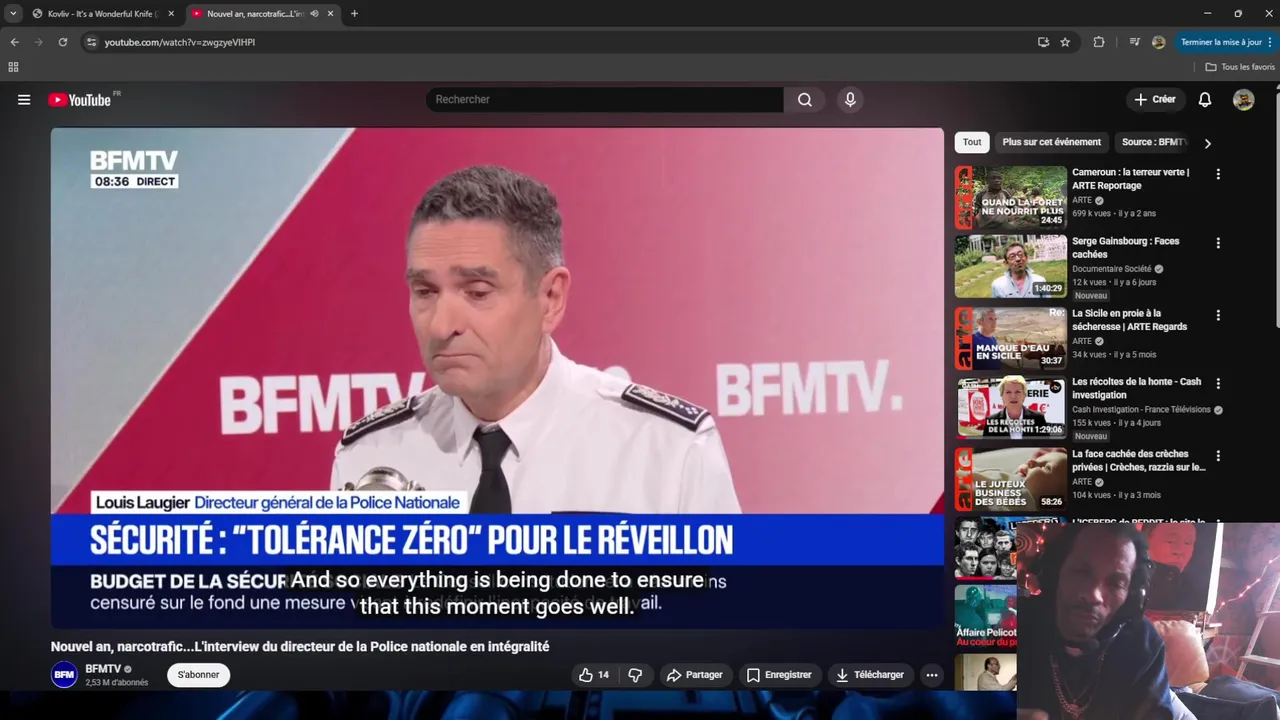Start voice search with the microphone
Screen dimensions: 1280x720
tap(850, 100)
